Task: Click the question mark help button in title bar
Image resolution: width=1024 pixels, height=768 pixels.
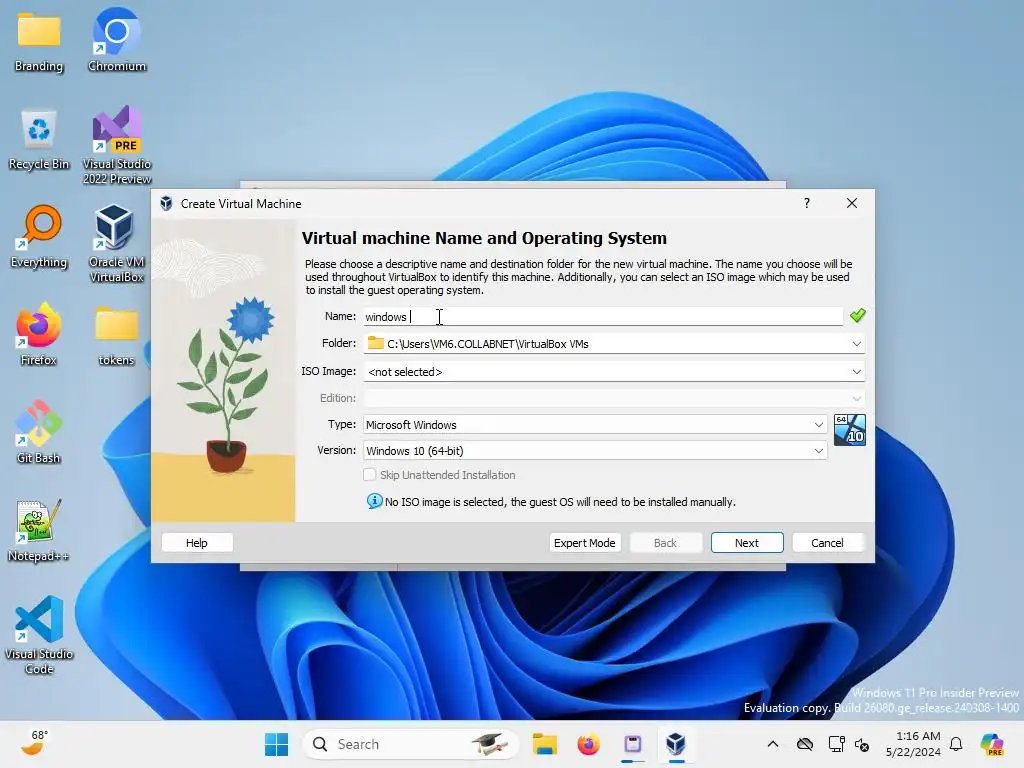Action: coord(807,203)
